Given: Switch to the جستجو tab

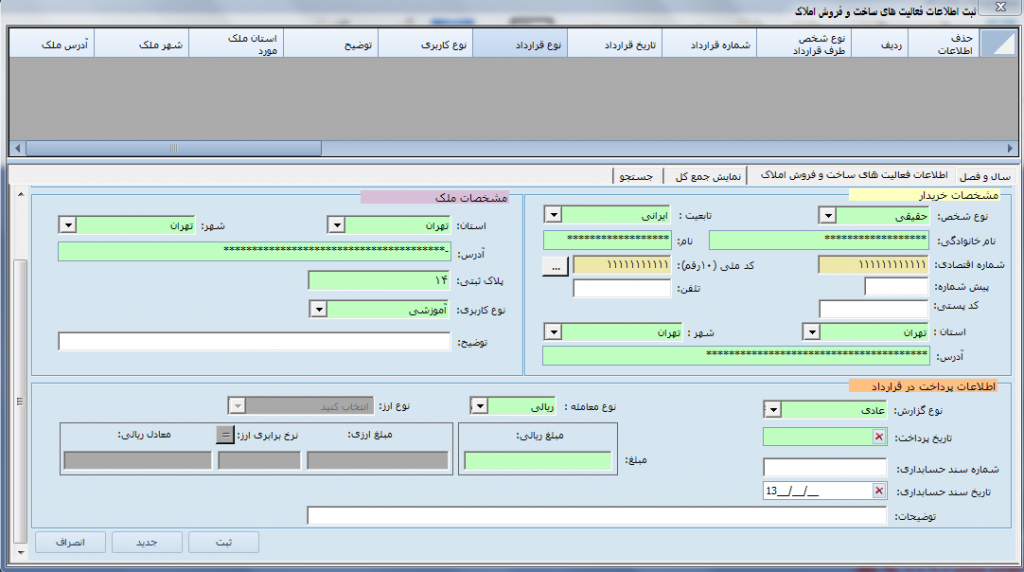Looking at the screenshot, I should click(637, 176).
